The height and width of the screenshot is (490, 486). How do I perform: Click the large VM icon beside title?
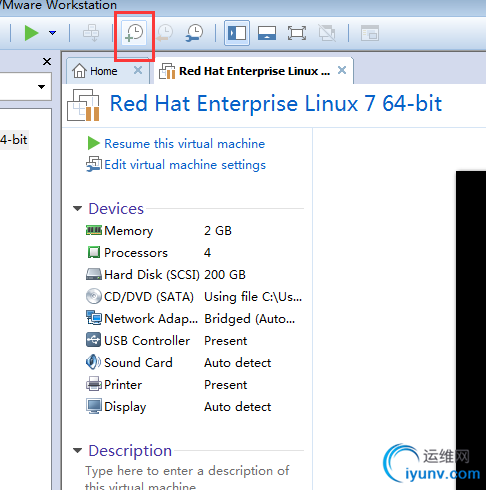[x=83, y=105]
